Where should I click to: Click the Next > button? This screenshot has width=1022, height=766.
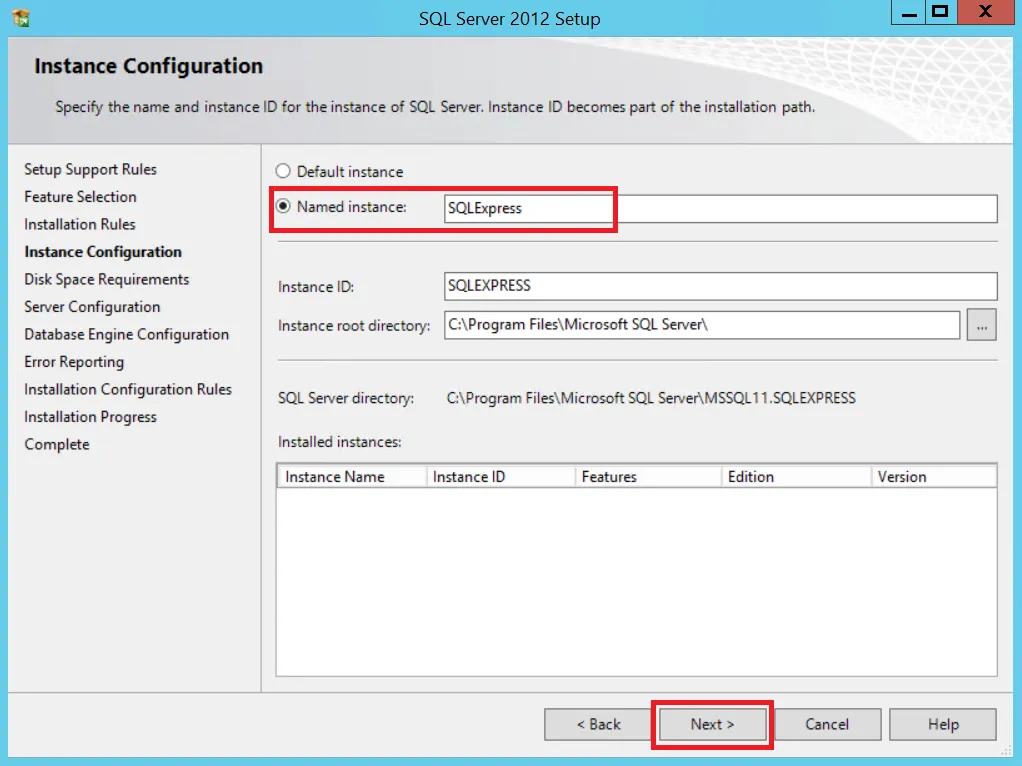pos(712,724)
